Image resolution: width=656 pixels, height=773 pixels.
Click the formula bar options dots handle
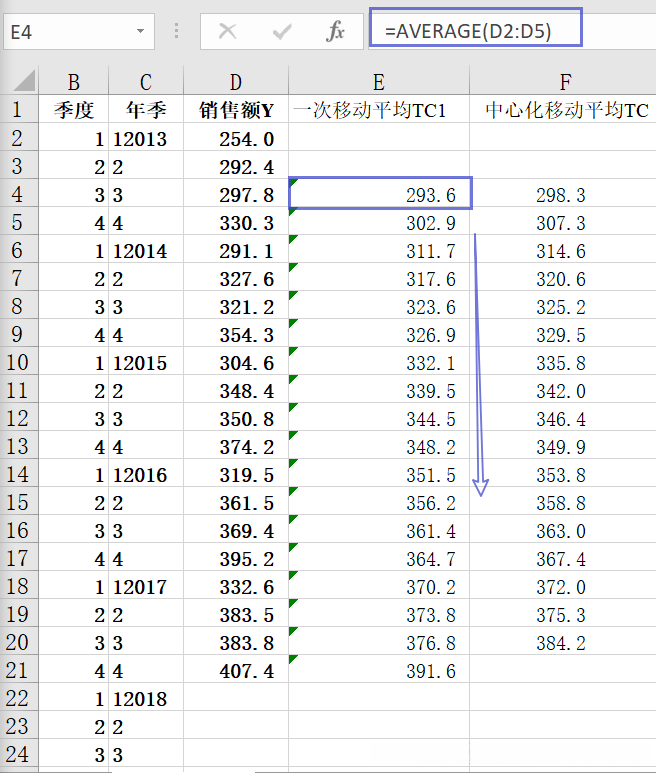176,31
